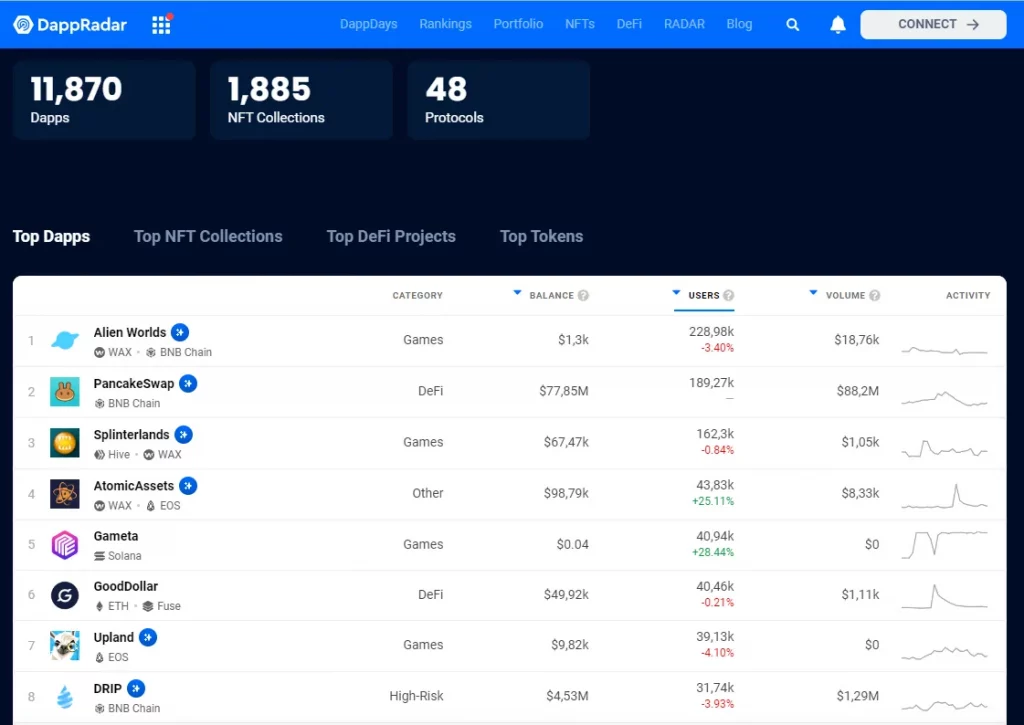The height and width of the screenshot is (725, 1024).
Task: Click the Gameta purple cube icon
Action: click(x=65, y=545)
